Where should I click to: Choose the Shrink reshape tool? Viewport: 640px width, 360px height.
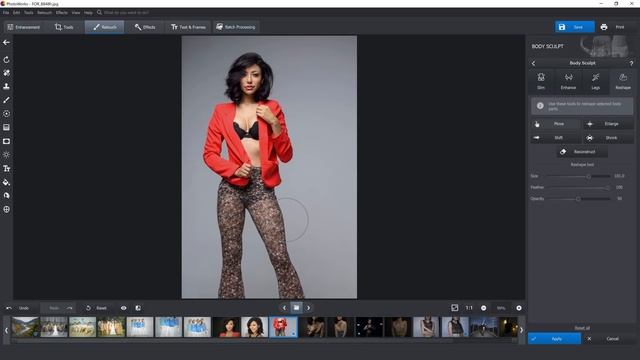pyautogui.click(x=608, y=138)
